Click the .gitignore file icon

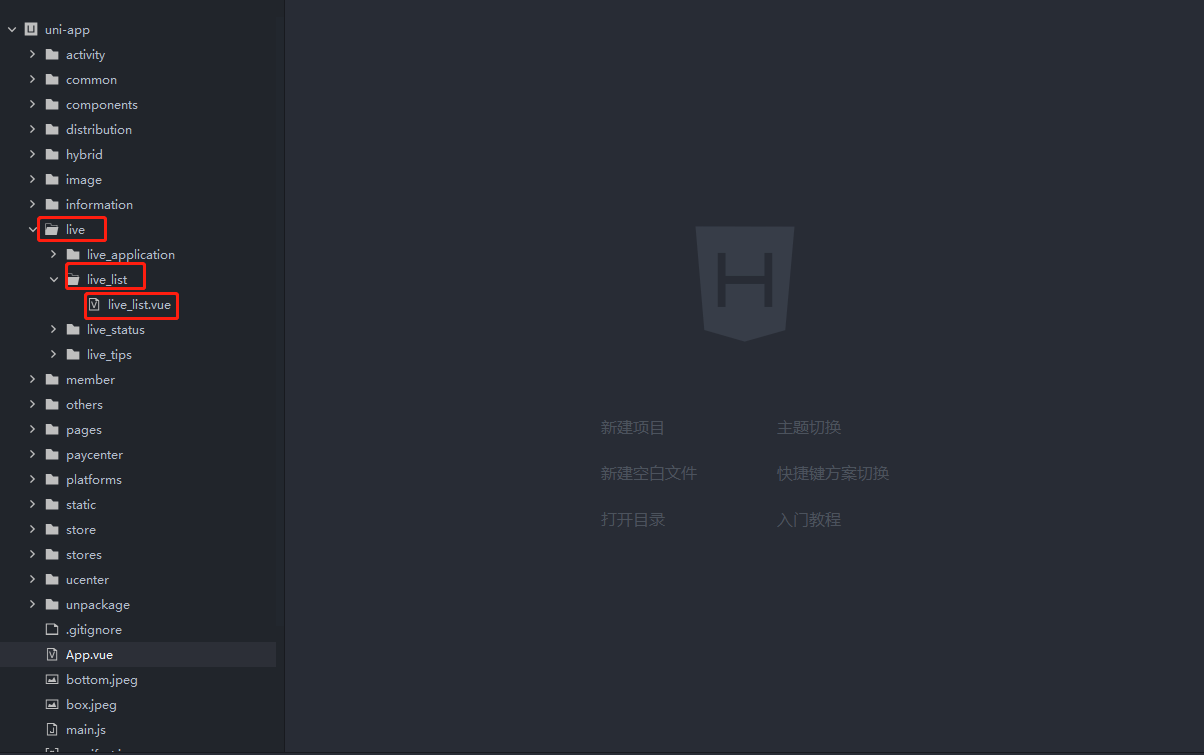click(52, 630)
